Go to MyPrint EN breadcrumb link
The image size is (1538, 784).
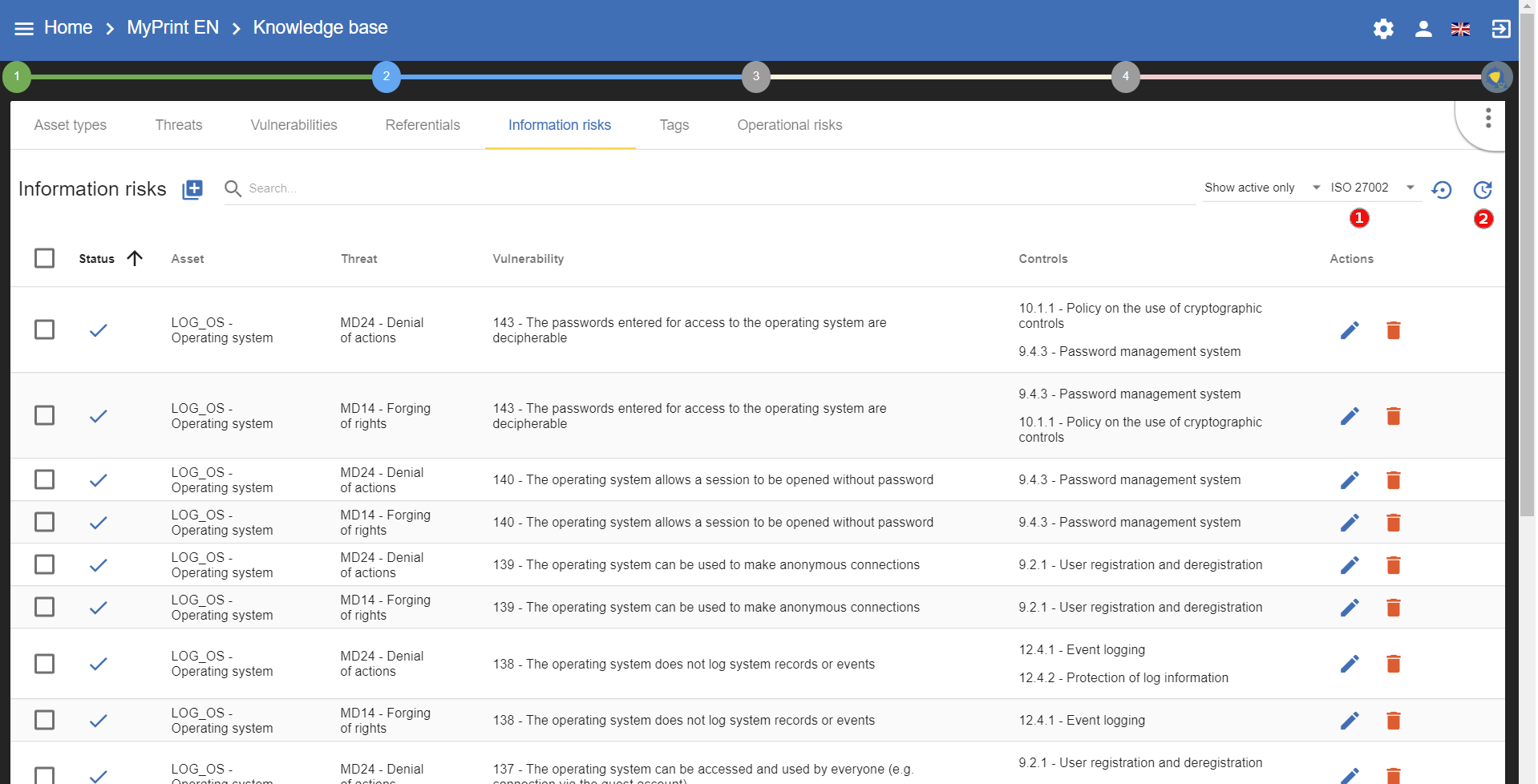(172, 28)
